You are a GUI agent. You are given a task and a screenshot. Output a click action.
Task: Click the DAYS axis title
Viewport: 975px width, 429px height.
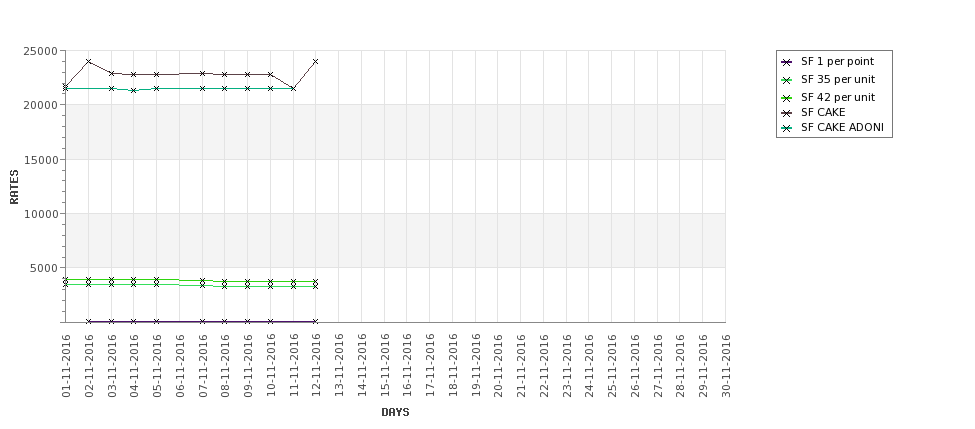(395, 412)
